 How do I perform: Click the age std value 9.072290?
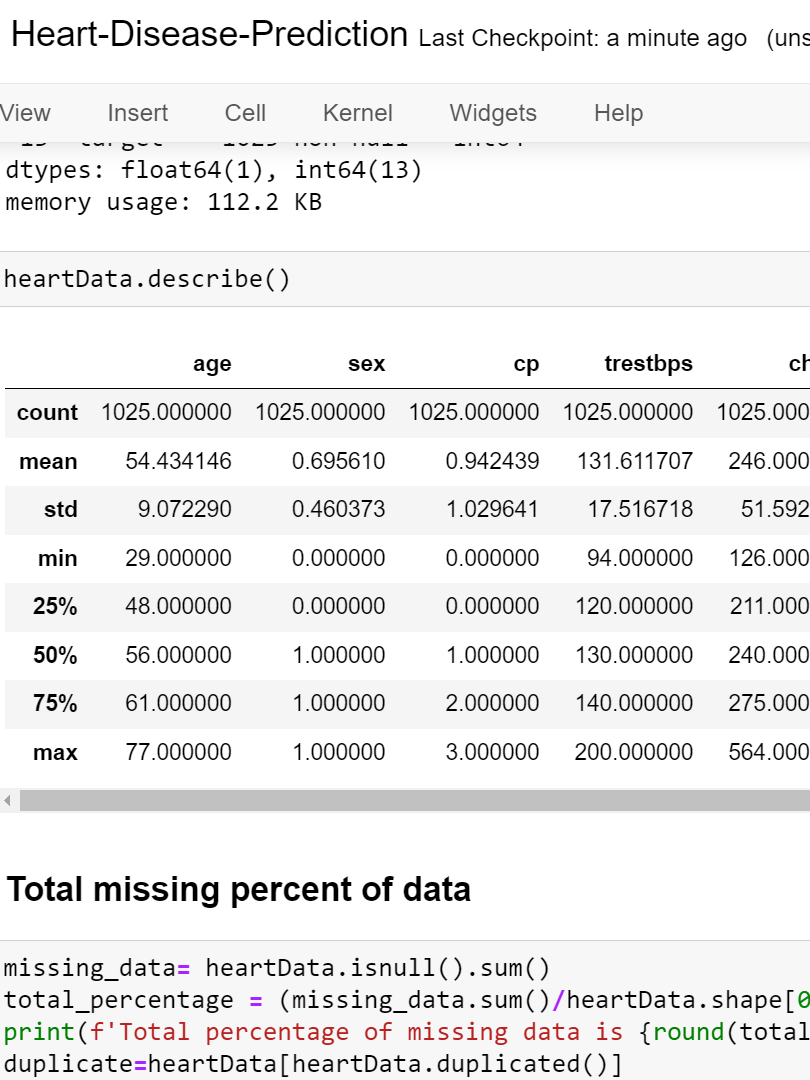coord(185,510)
